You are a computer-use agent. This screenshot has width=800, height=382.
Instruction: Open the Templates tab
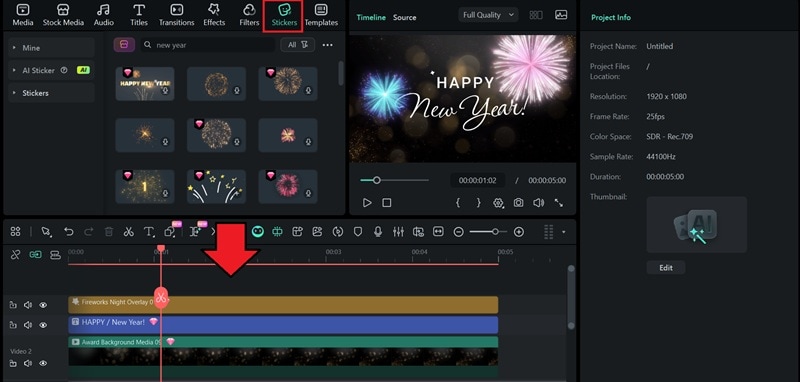321,15
